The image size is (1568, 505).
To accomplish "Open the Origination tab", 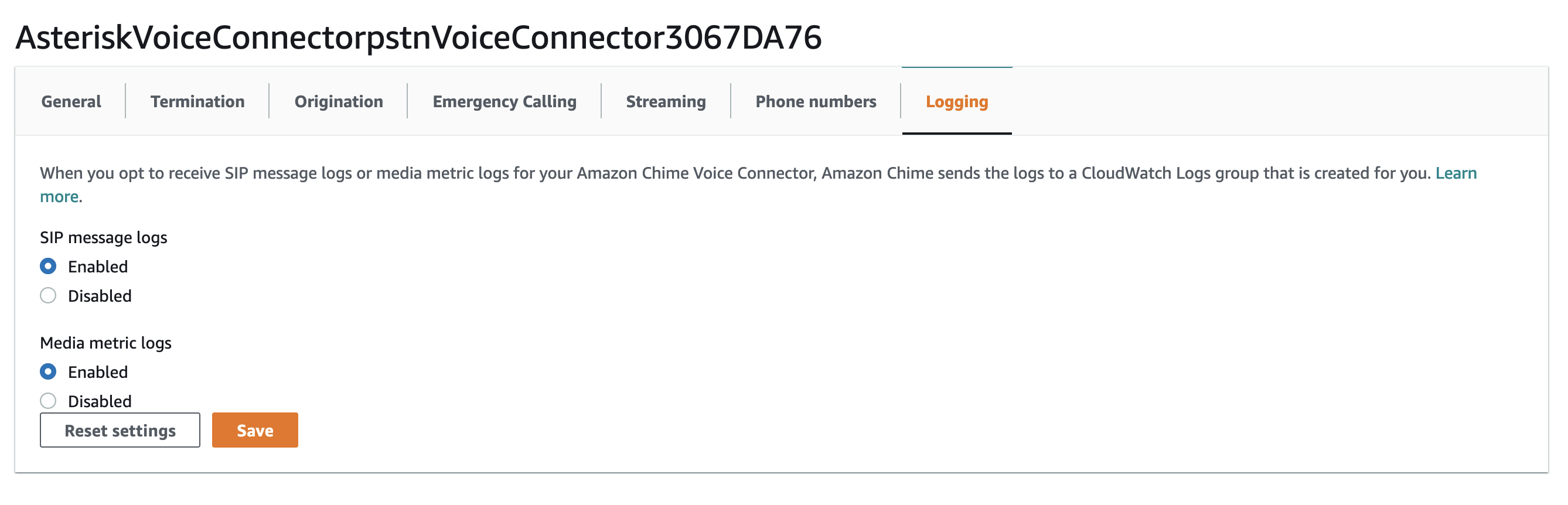I will pos(339,101).
